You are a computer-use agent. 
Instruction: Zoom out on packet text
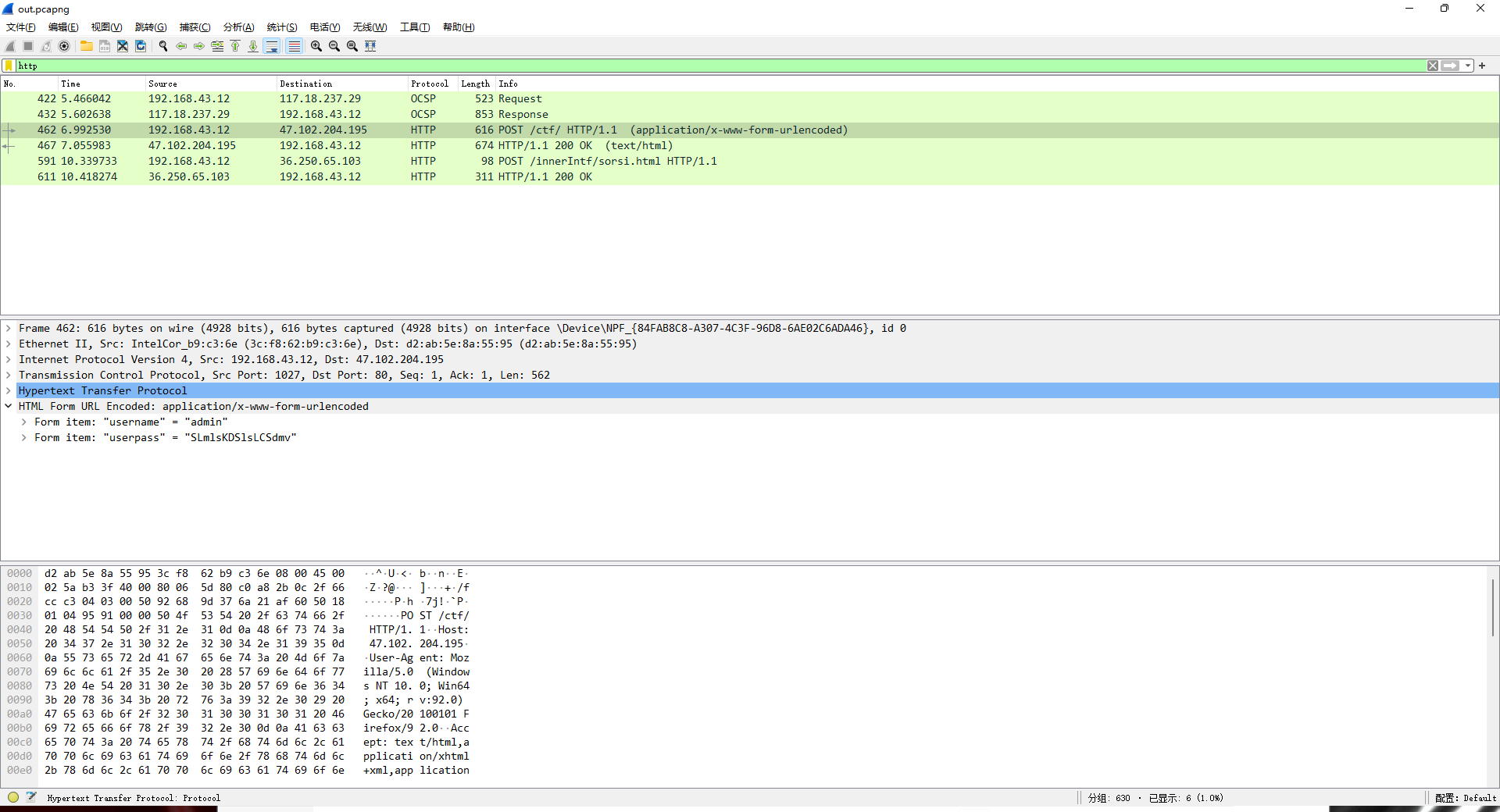334,46
